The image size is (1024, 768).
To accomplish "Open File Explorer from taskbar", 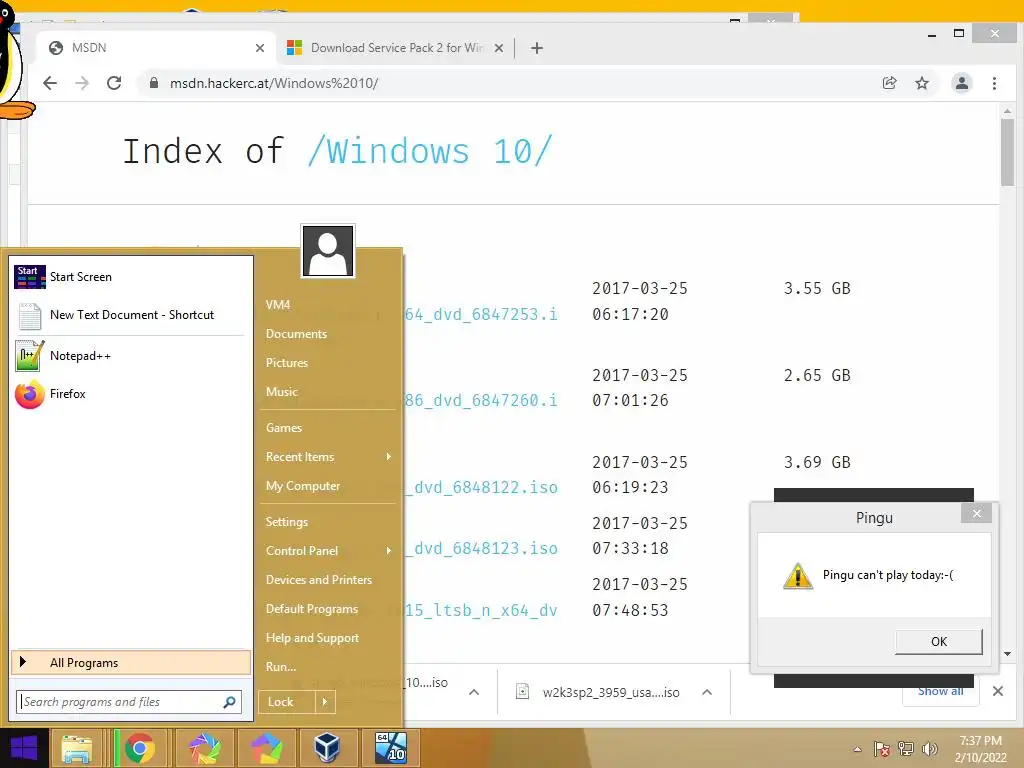I will click(x=76, y=748).
